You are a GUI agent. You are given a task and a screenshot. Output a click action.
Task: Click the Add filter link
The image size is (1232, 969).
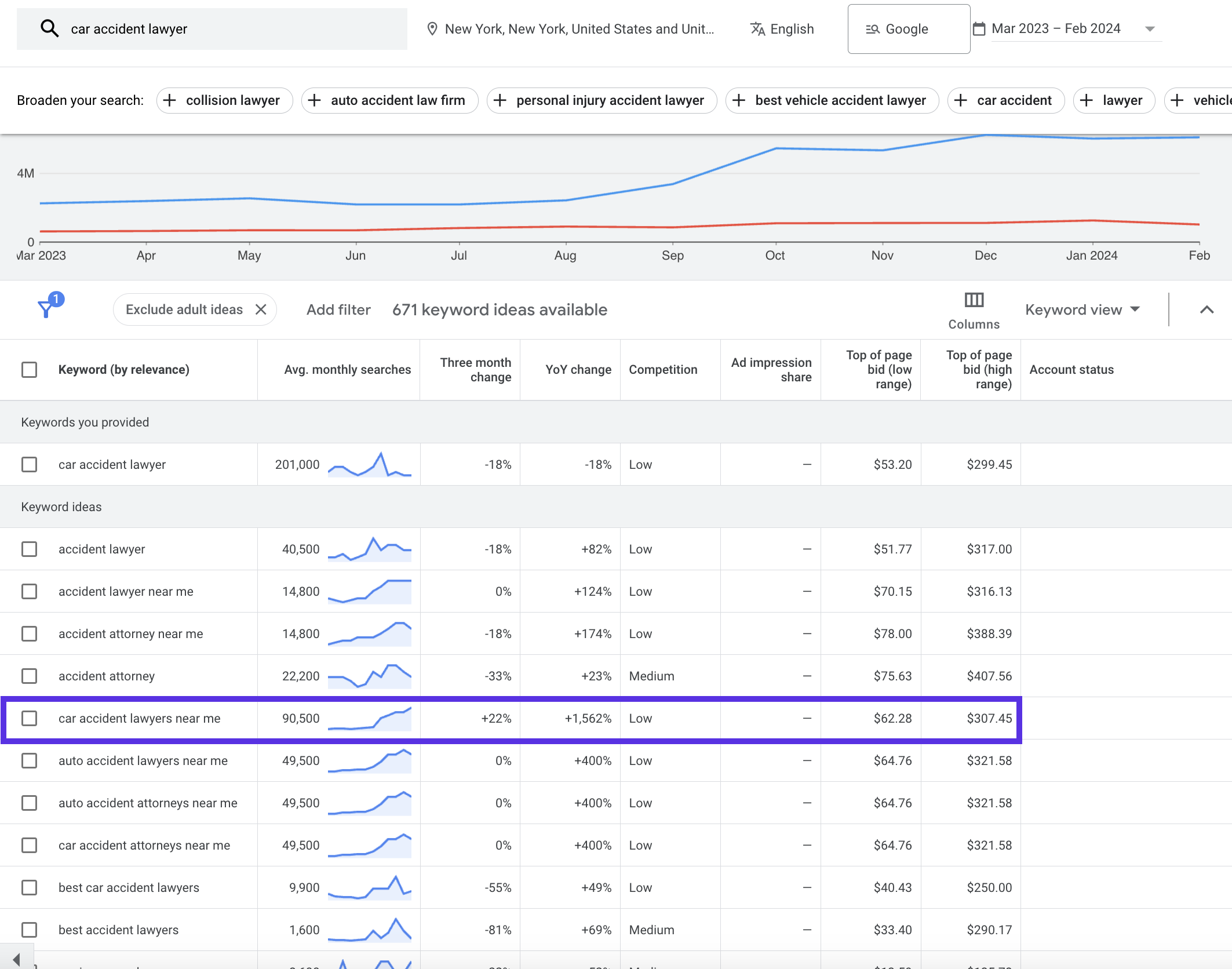pyautogui.click(x=338, y=309)
